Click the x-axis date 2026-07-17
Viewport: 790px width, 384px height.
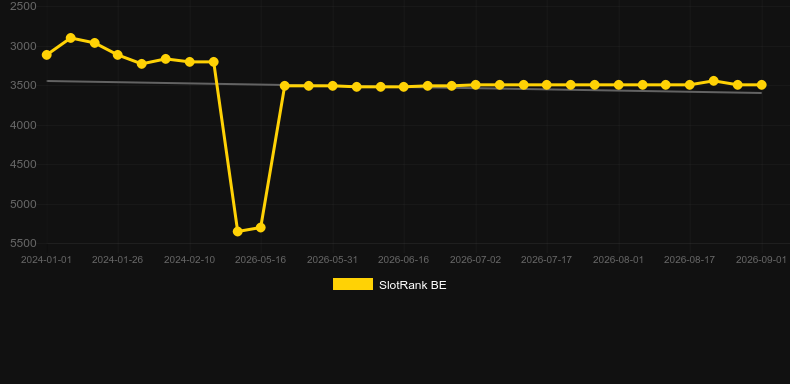547,260
